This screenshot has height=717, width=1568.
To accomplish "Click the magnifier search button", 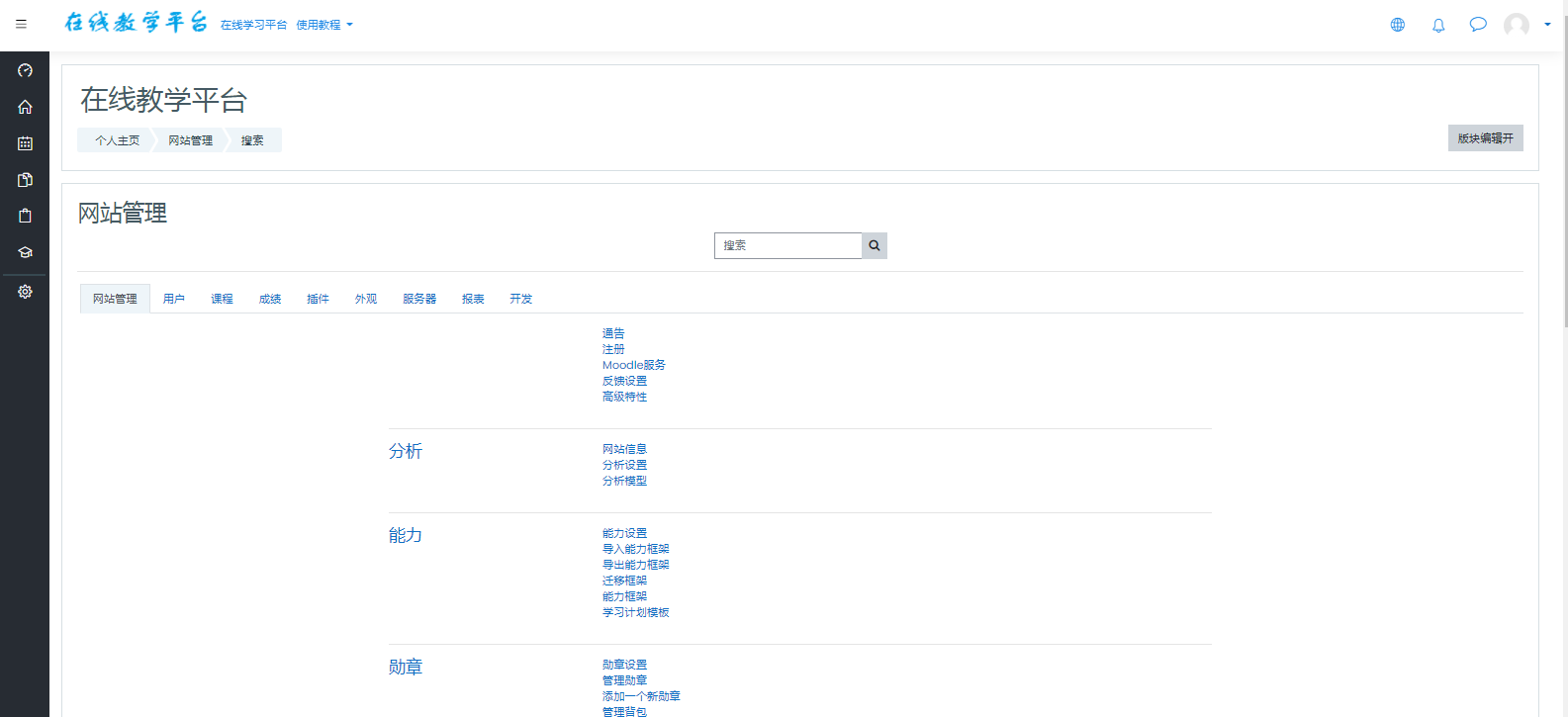I will (875, 245).
